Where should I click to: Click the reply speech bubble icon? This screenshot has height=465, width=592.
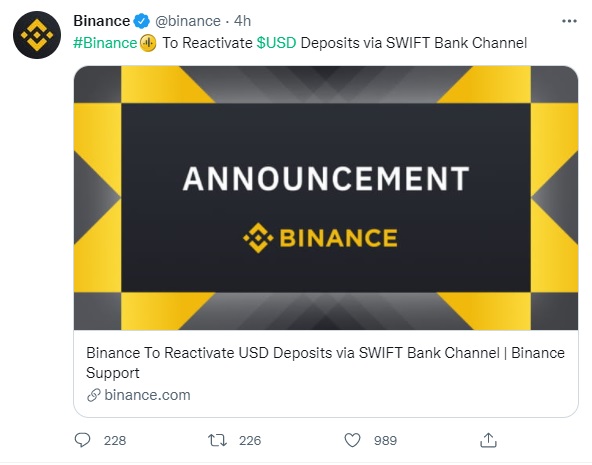pyautogui.click(x=82, y=440)
